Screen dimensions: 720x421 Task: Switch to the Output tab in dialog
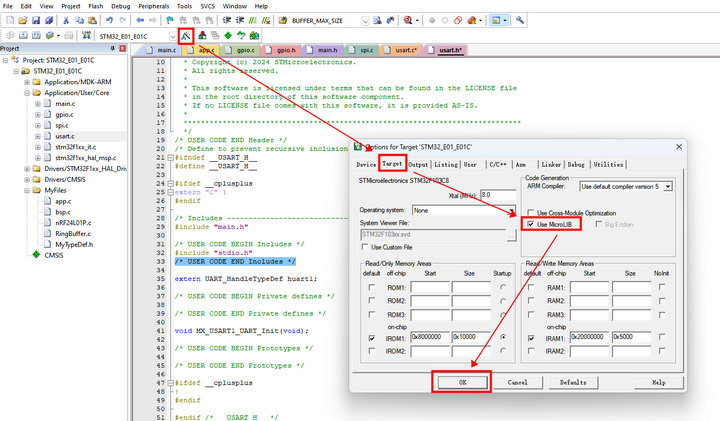click(418, 164)
